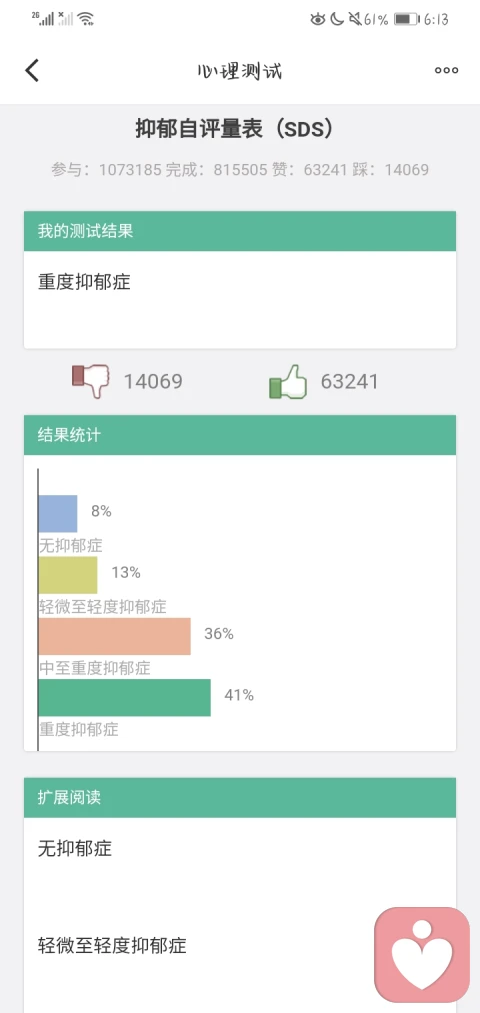Click the blue 8% 无抑郁症 bar
Image resolution: width=480 pixels, height=1013 pixels.
point(58,514)
